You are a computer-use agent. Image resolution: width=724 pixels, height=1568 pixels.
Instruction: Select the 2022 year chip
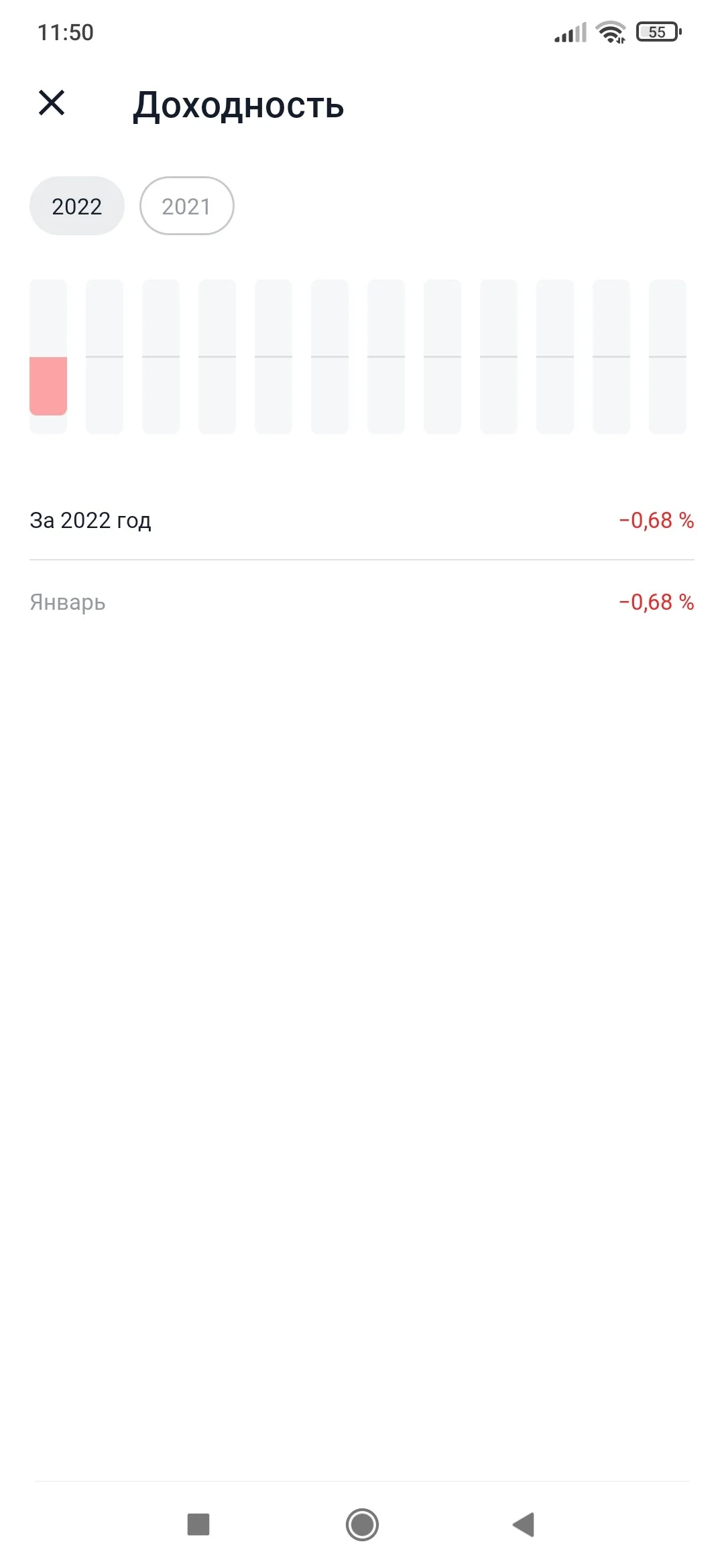pos(77,206)
